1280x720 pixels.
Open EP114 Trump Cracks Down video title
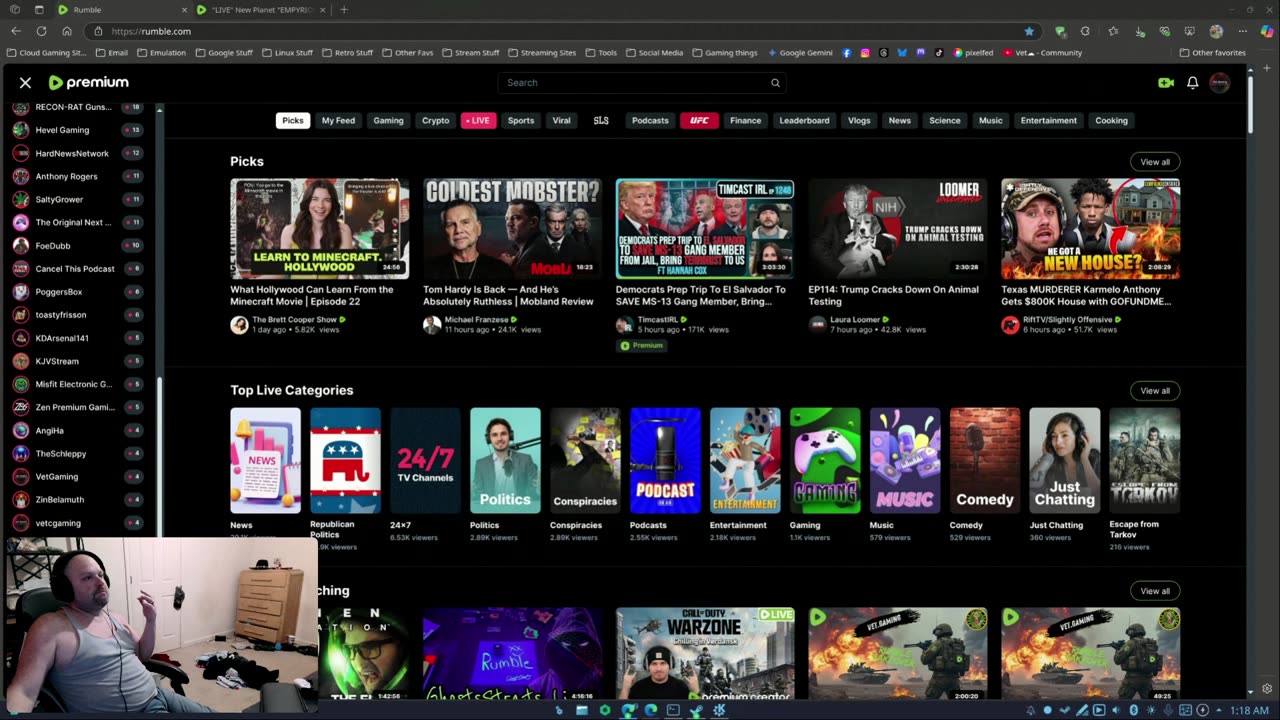(895, 295)
